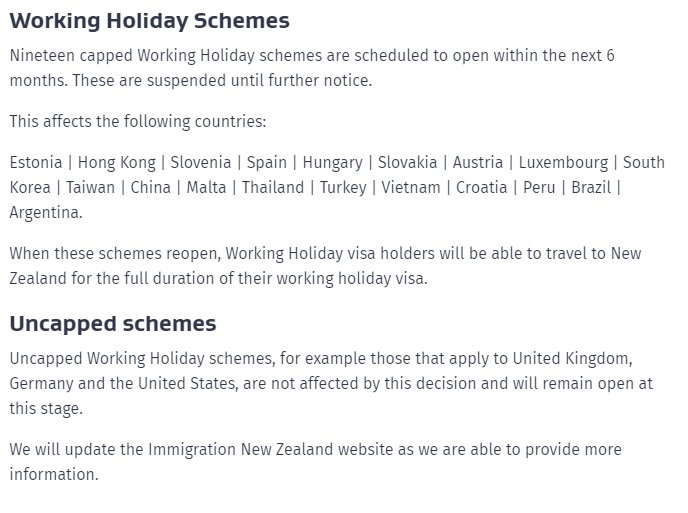The height and width of the screenshot is (513, 688).
Task: Select Slovenia in the country list
Action: click(200, 162)
